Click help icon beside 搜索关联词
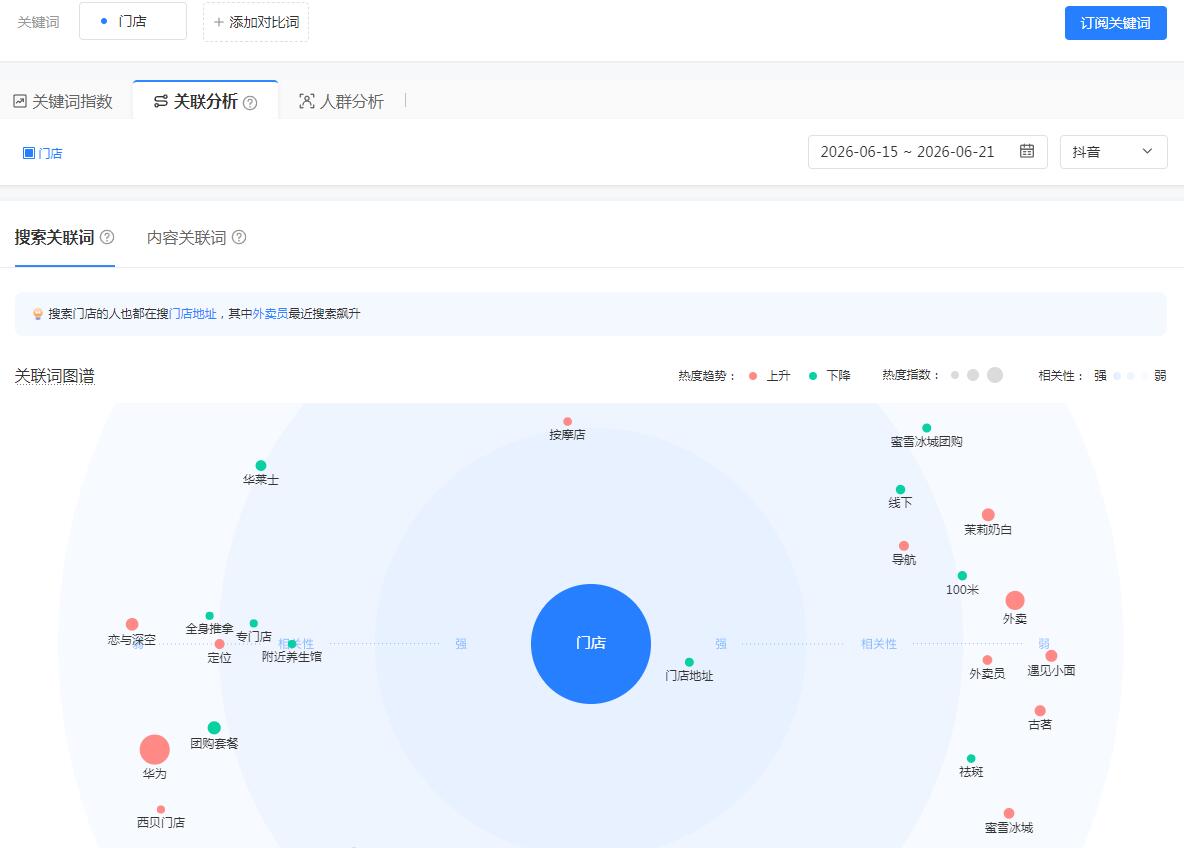1184x848 pixels. (107, 237)
